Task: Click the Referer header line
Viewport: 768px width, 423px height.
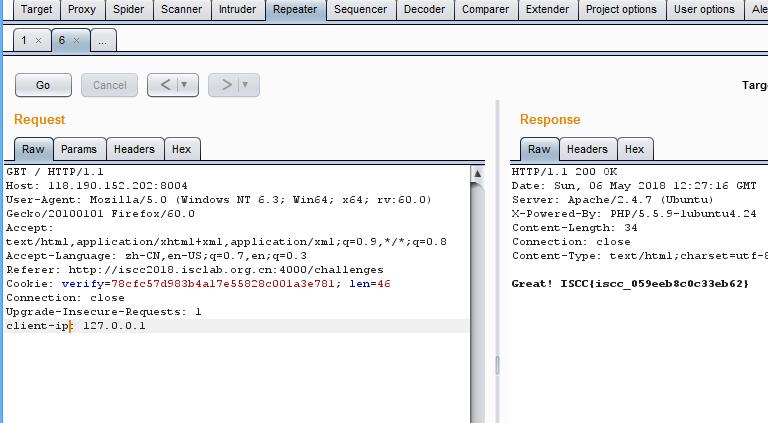Action: (x=195, y=270)
